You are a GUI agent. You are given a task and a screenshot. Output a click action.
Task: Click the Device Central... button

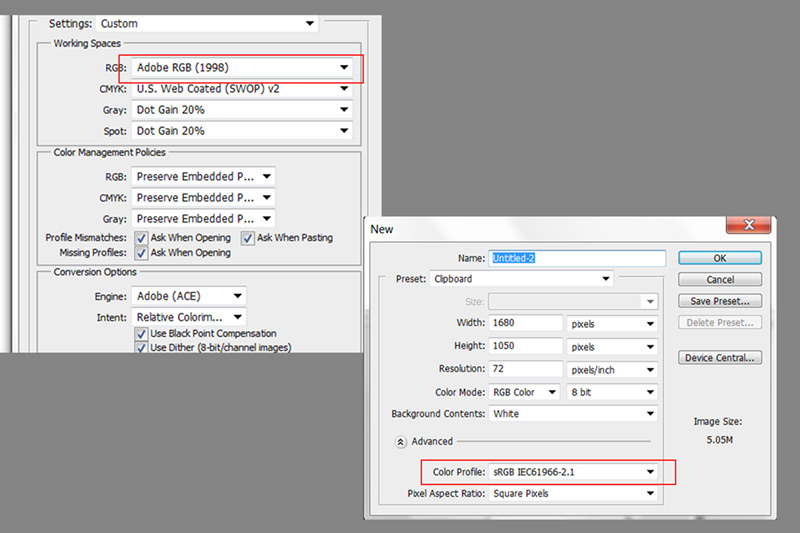720,358
